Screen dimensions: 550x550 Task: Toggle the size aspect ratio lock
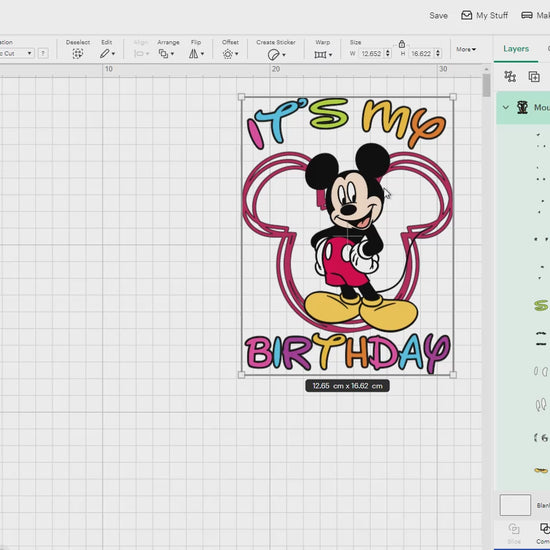pyautogui.click(x=402, y=44)
